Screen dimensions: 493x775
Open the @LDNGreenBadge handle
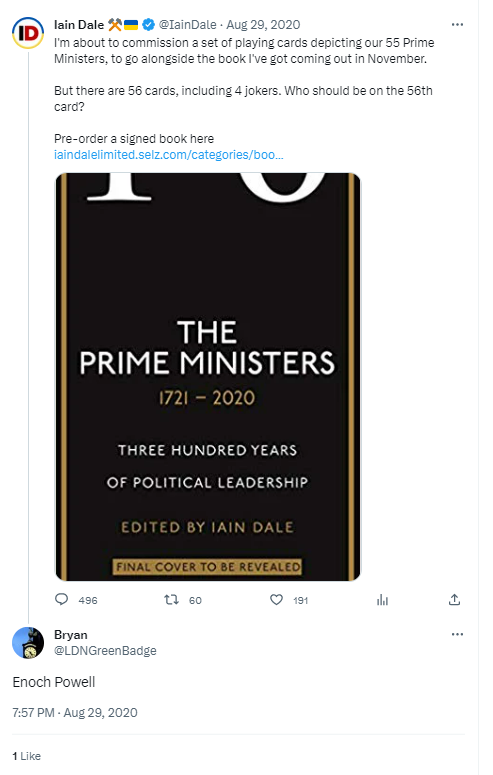(105, 650)
